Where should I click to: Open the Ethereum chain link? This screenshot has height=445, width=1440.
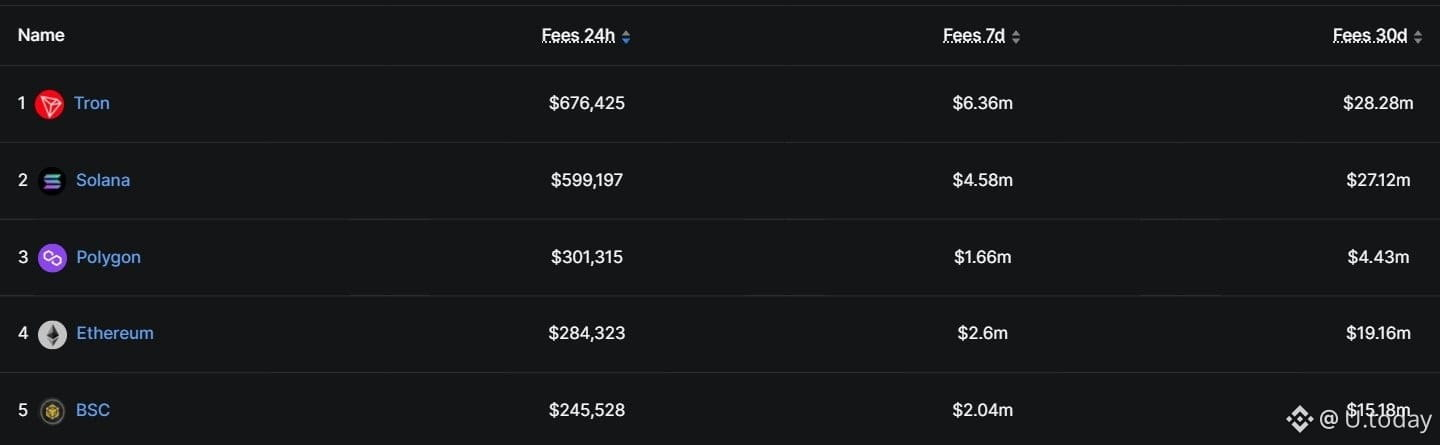pyautogui.click(x=115, y=333)
